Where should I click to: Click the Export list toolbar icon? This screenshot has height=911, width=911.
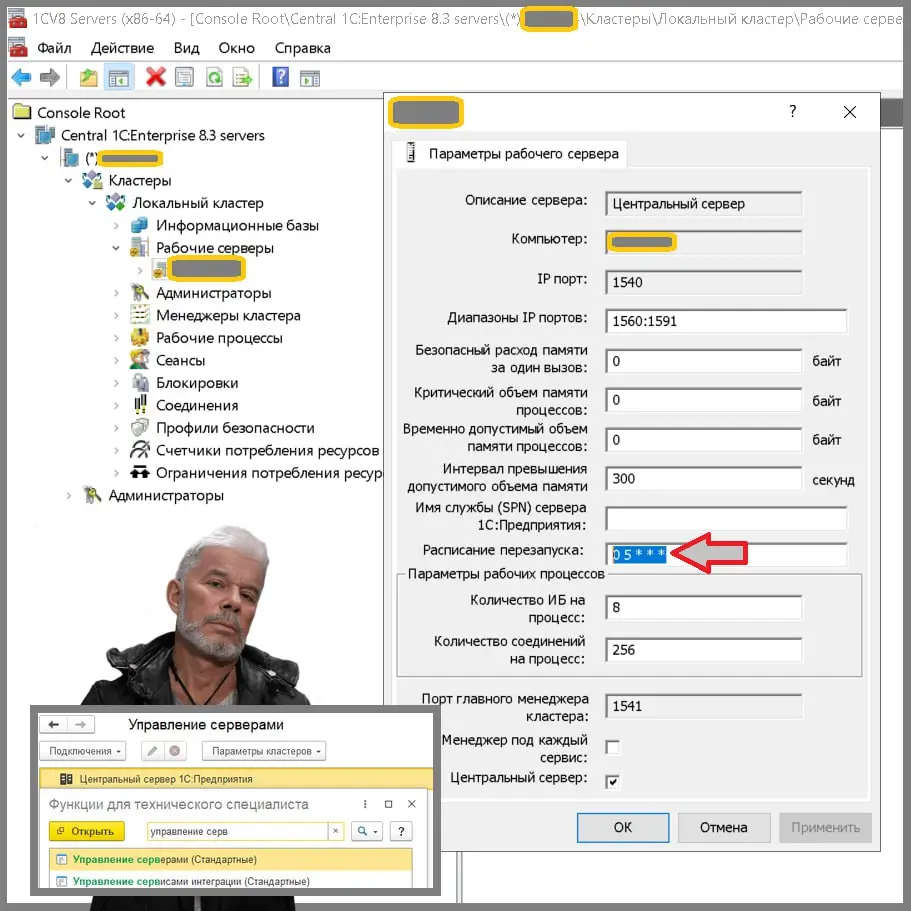[x=242, y=77]
